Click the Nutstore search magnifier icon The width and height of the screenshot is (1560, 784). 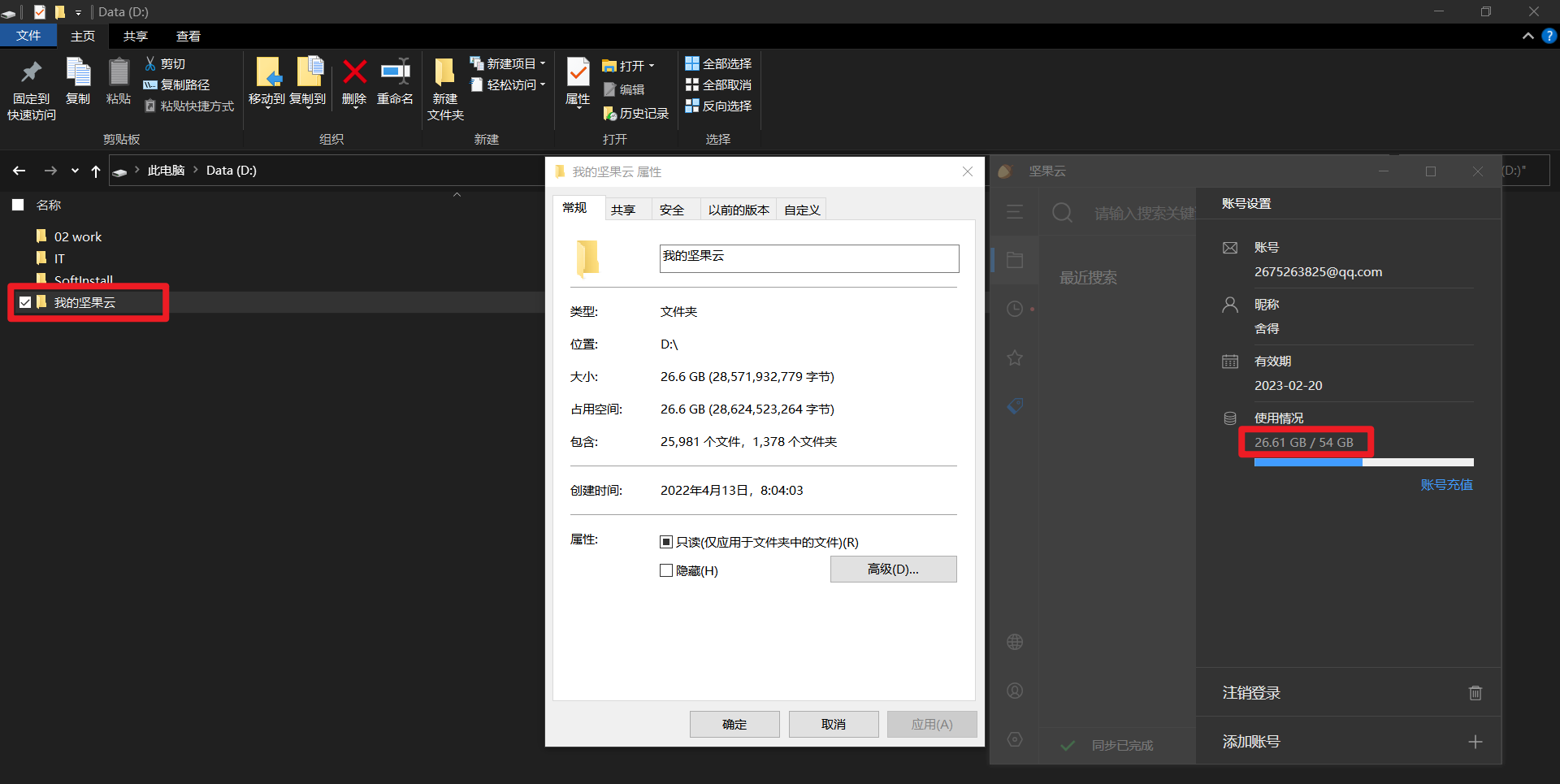click(x=1062, y=213)
